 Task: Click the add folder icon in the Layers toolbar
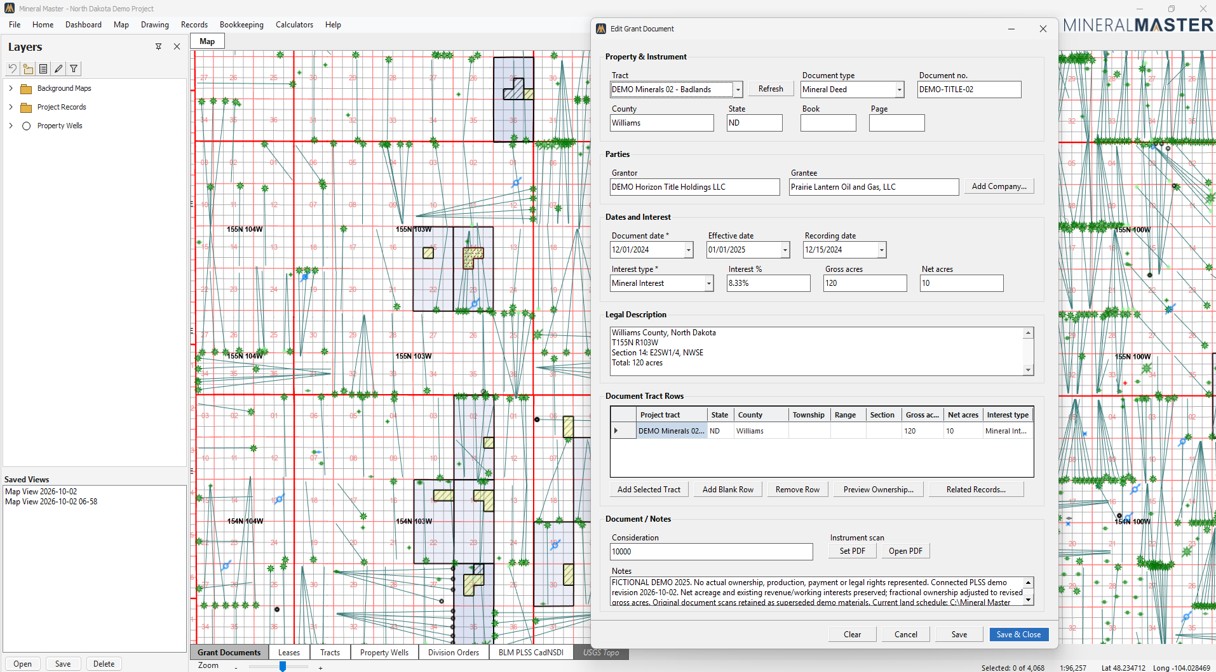tap(28, 69)
